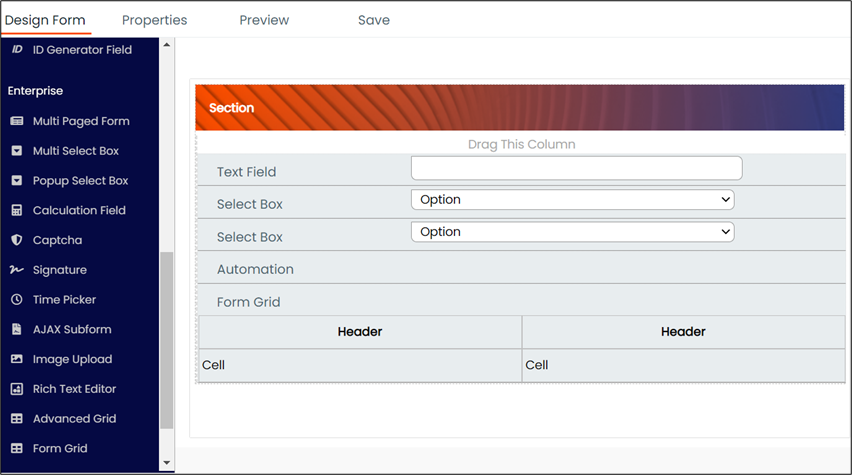Select Popup Select Box palette label
Screen dimensions: 852x475
80,180
